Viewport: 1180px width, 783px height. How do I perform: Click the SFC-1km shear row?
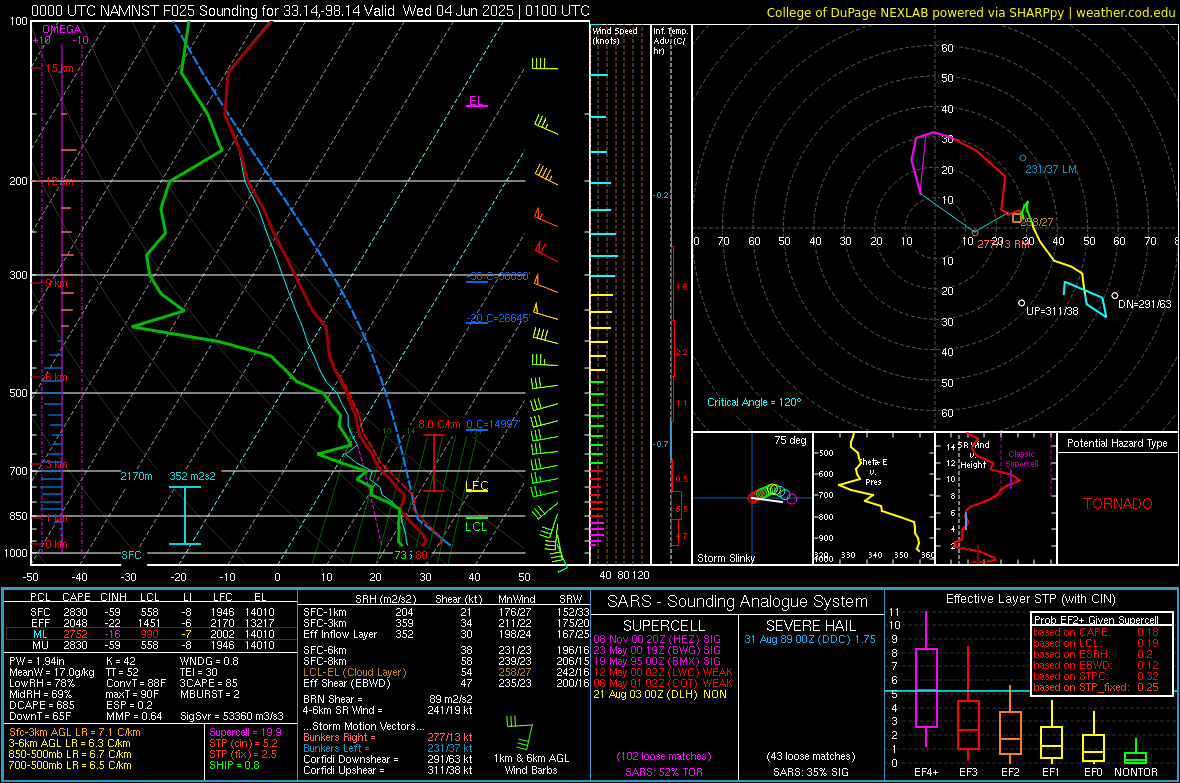click(446, 612)
